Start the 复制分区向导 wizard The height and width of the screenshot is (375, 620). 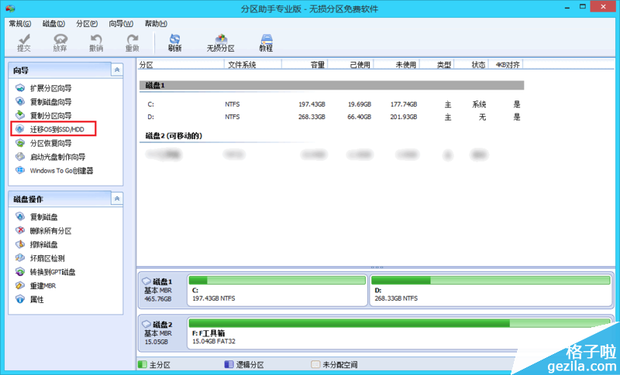pyautogui.click(x=43, y=115)
